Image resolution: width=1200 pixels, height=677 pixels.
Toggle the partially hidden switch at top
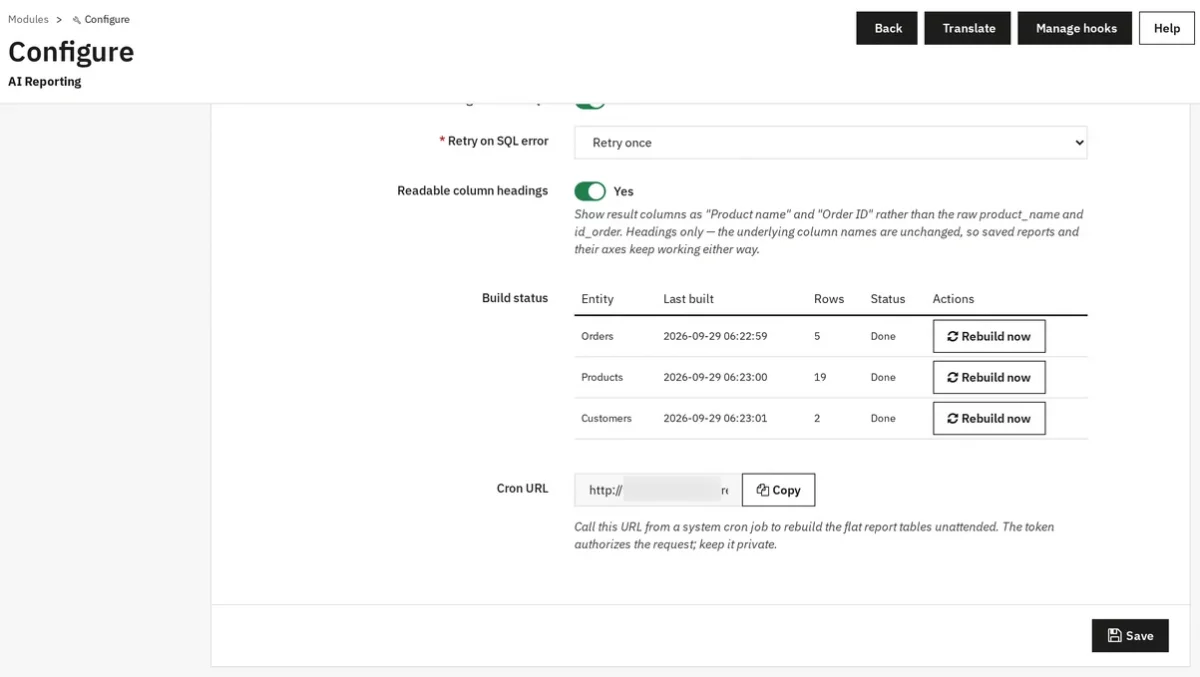[590, 104]
